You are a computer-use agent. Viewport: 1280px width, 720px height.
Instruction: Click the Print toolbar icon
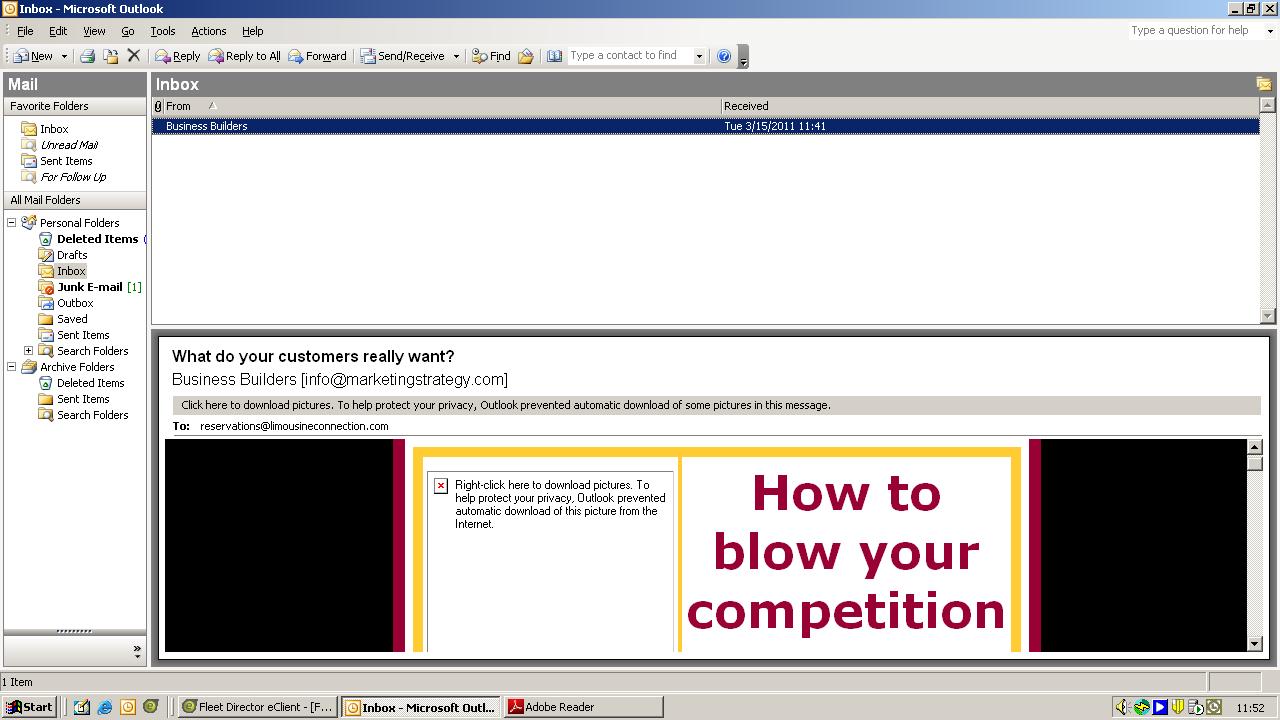coord(87,56)
